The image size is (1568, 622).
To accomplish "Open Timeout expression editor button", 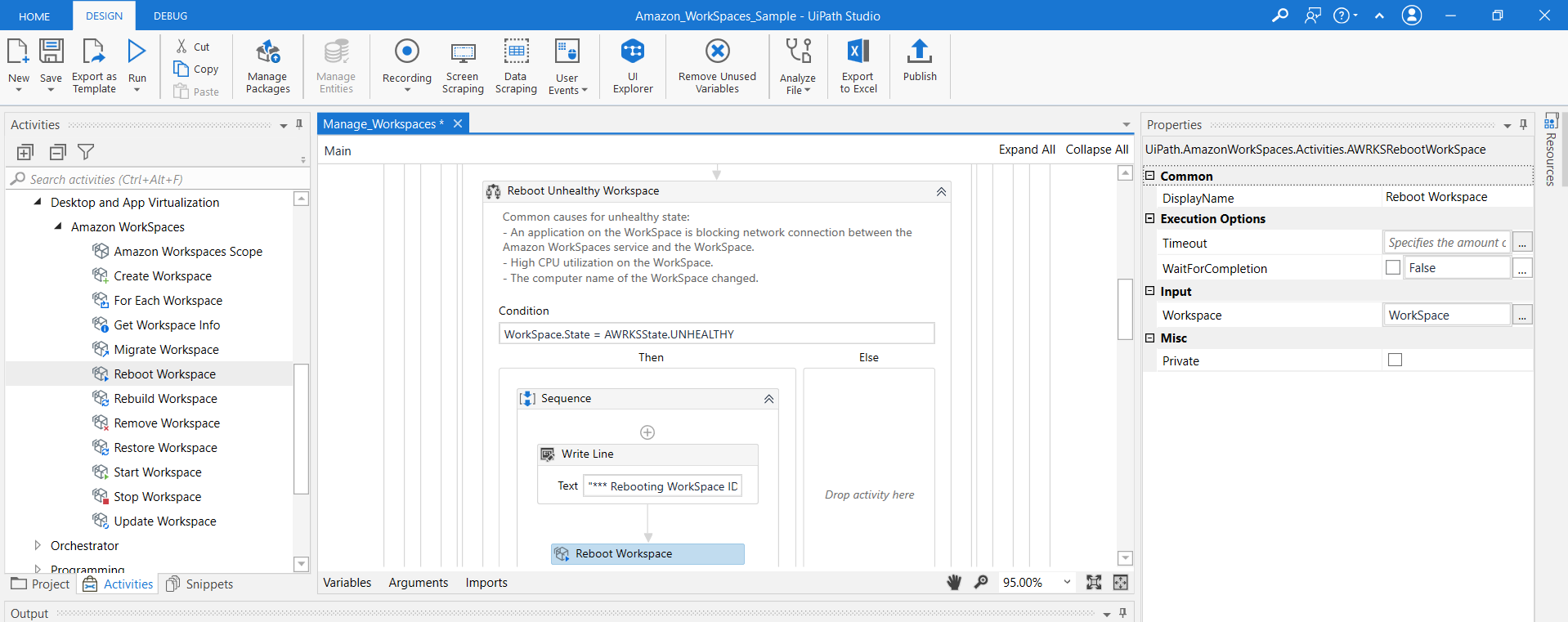I will pos(1522,243).
